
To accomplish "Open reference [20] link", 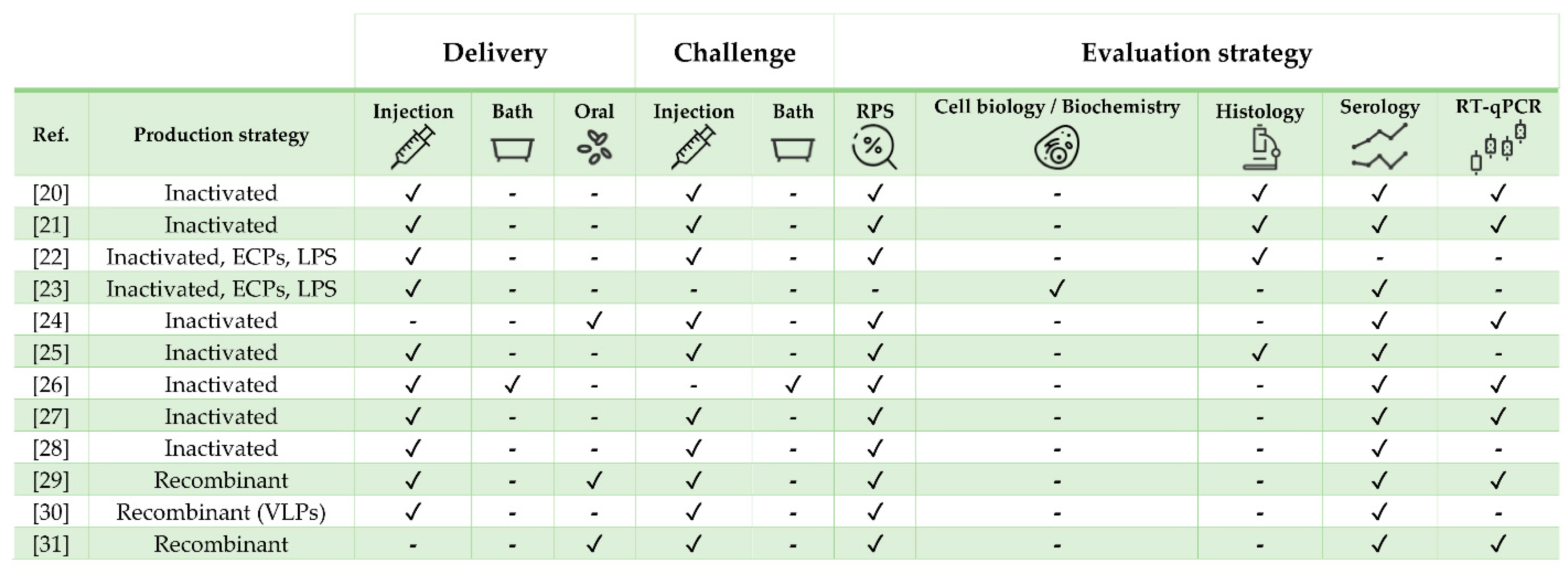I will tap(51, 193).
